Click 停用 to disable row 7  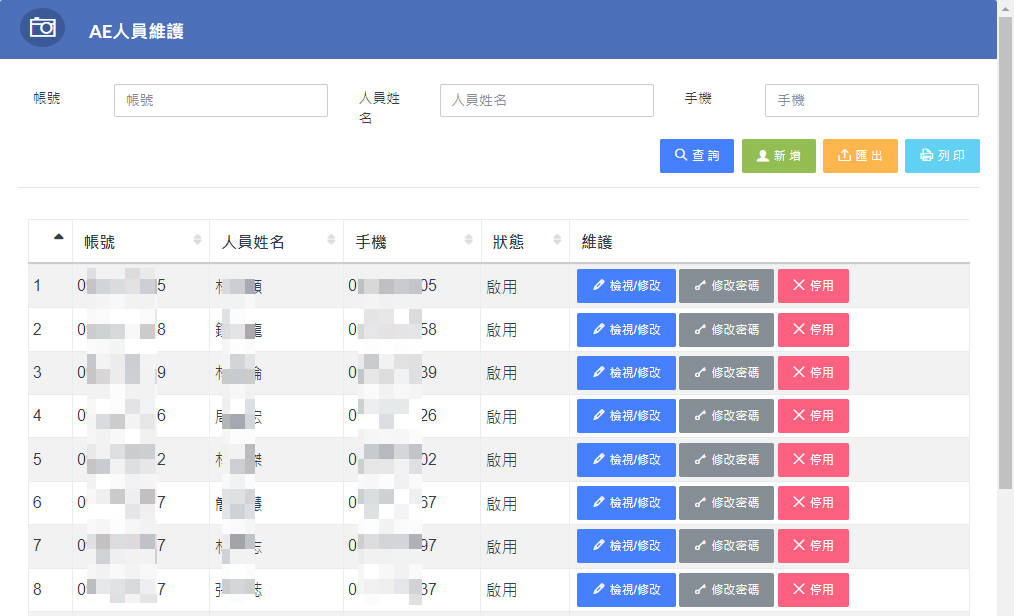[813, 546]
